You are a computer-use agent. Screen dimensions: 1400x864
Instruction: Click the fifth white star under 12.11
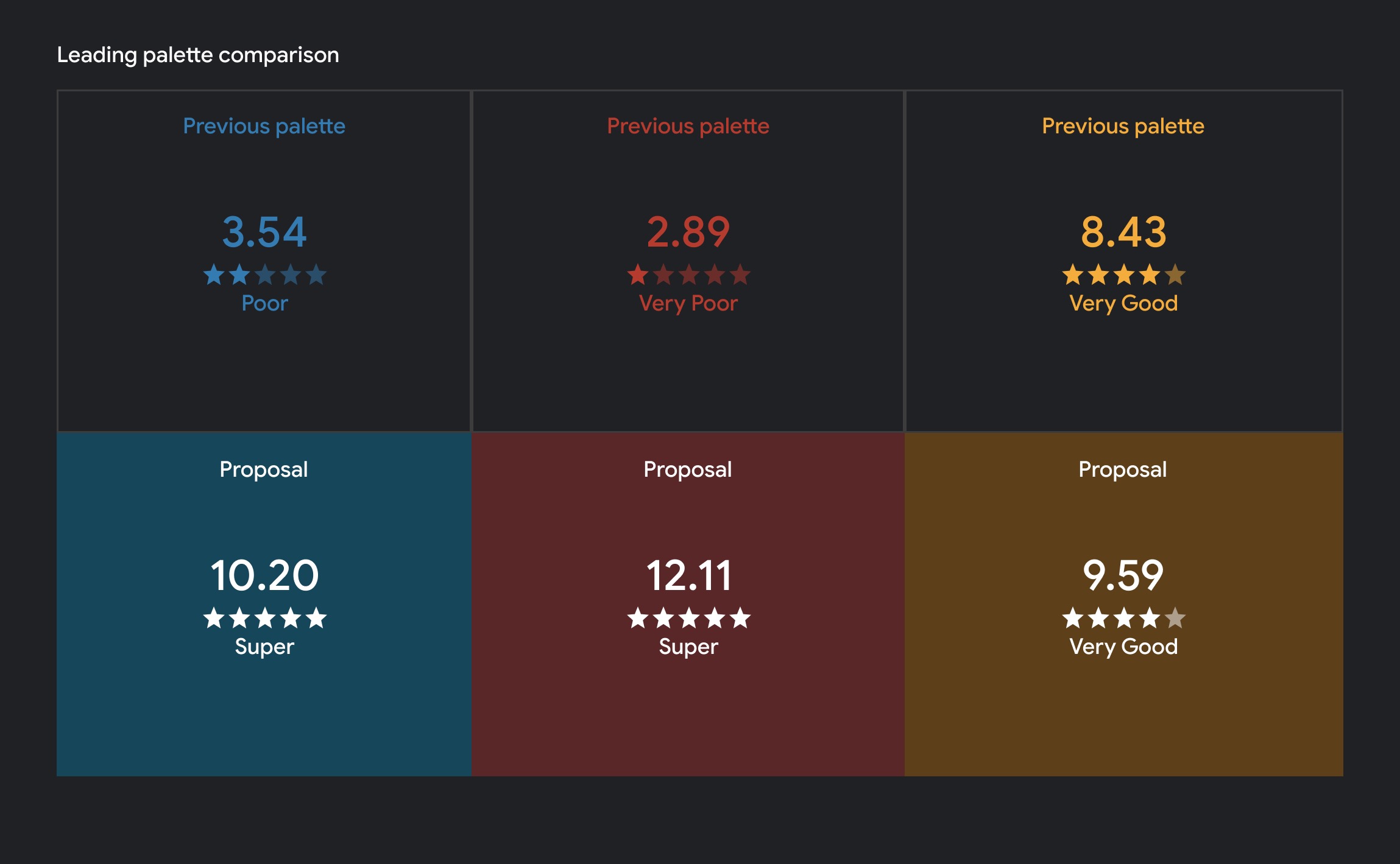click(740, 619)
